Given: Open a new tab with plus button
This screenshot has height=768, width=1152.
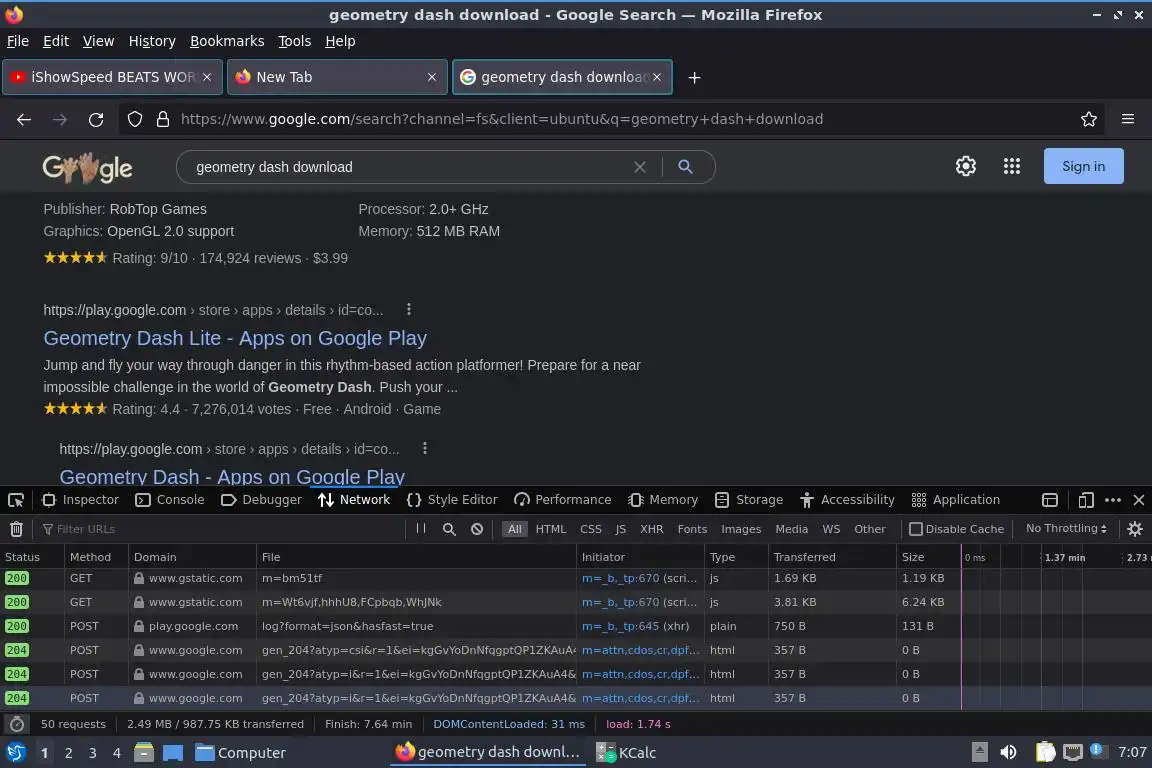Looking at the screenshot, I should [694, 77].
